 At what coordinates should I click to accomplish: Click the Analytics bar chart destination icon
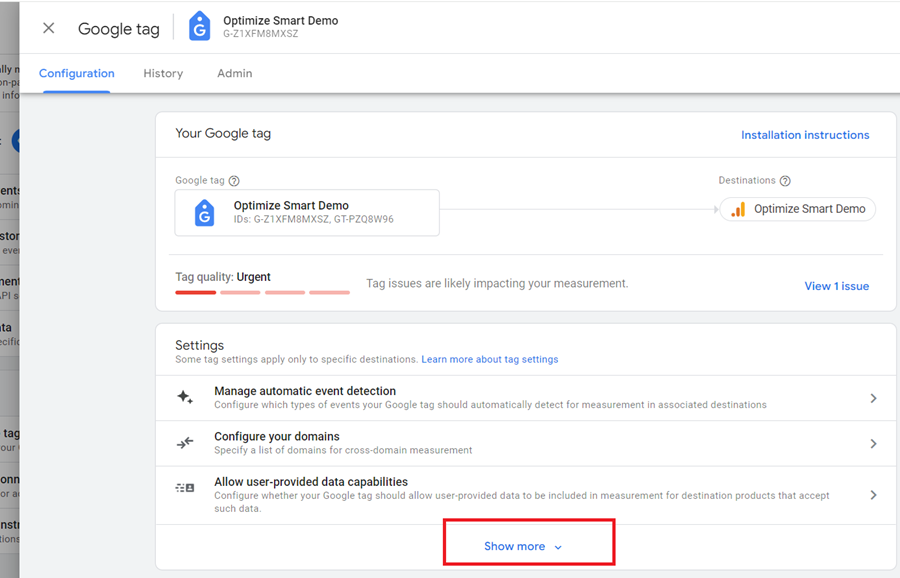(x=738, y=209)
